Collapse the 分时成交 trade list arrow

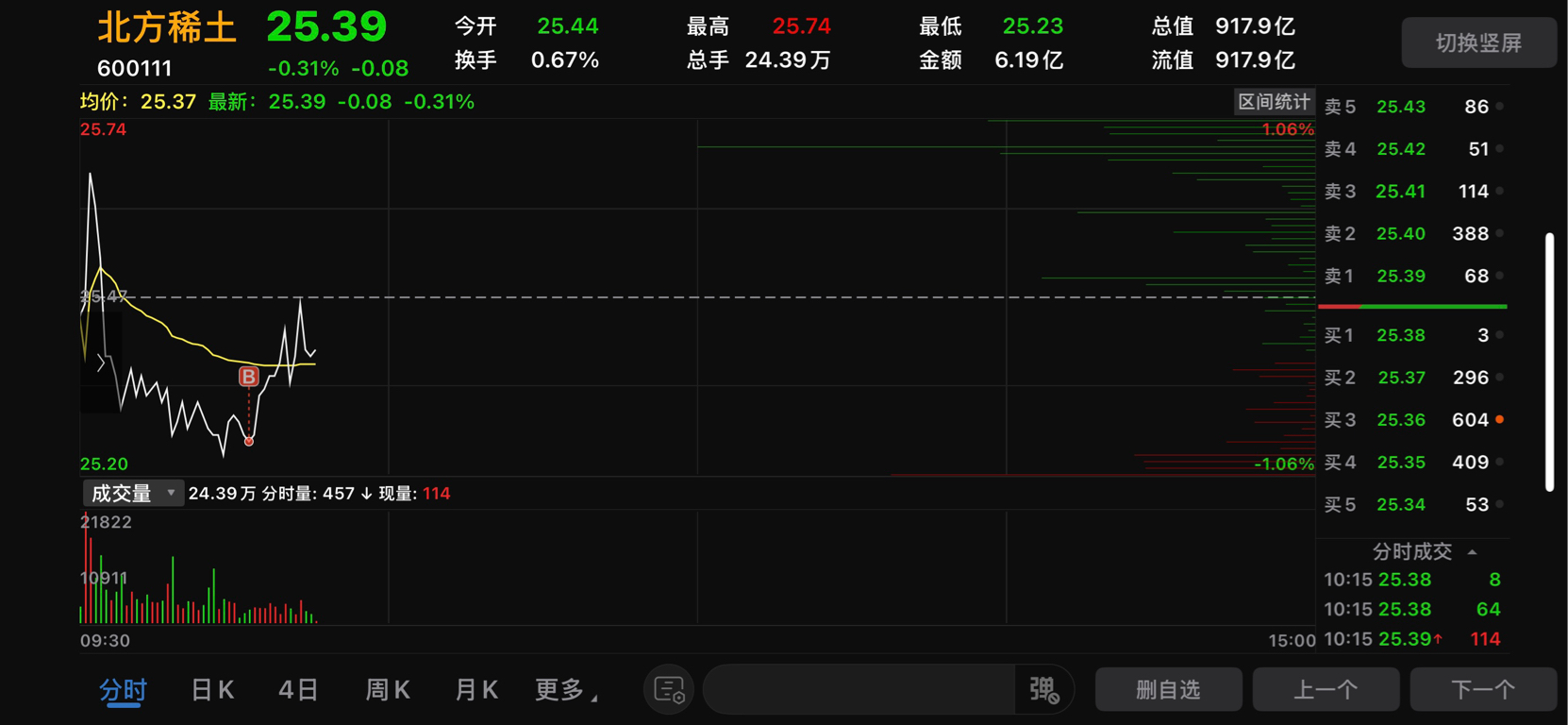coord(1473,552)
